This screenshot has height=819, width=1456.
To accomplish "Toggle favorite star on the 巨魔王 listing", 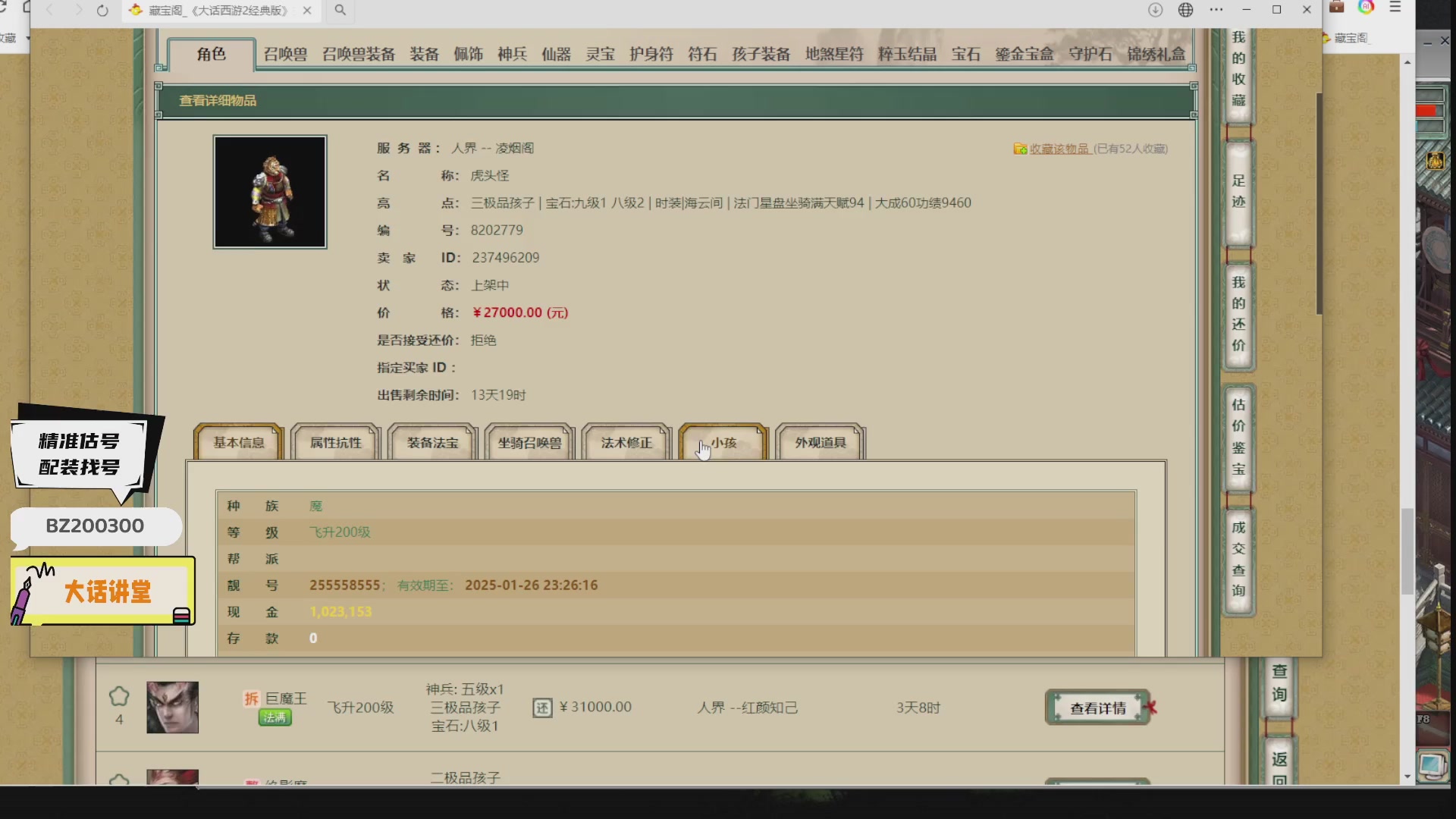I will click(x=119, y=696).
